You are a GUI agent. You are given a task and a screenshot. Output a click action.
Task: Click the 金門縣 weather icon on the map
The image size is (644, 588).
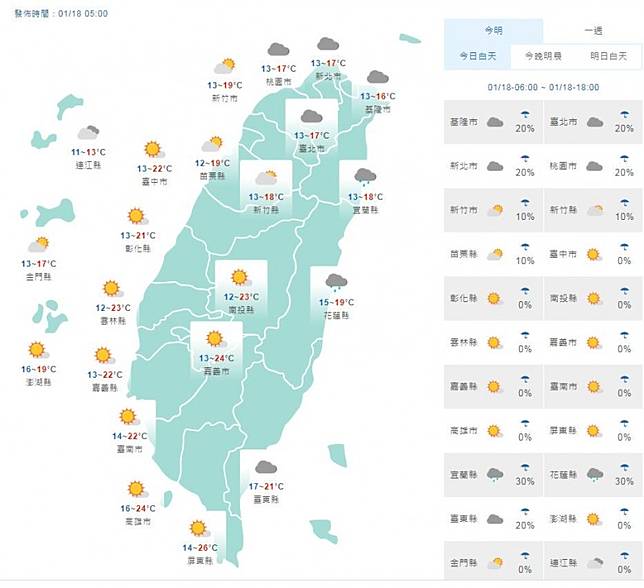coord(38,244)
